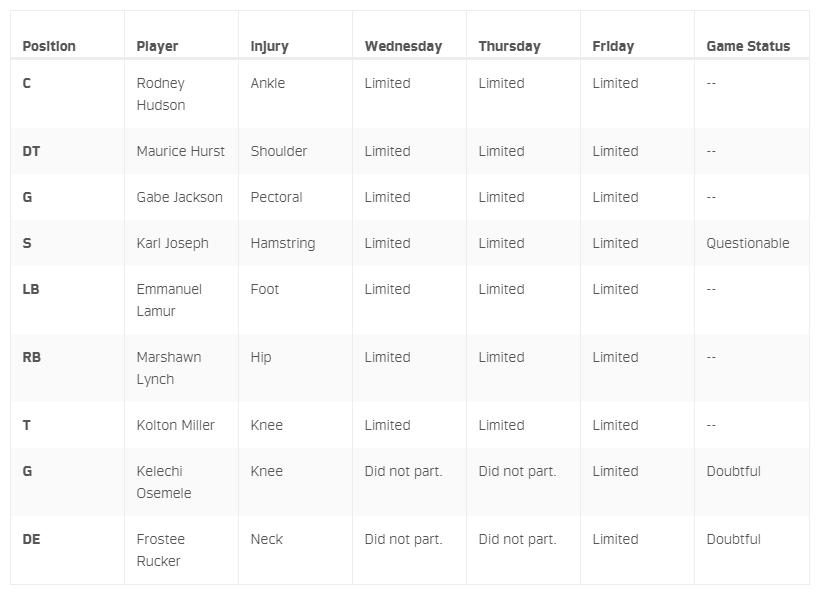Click the Thursday column header

[x=509, y=46]
